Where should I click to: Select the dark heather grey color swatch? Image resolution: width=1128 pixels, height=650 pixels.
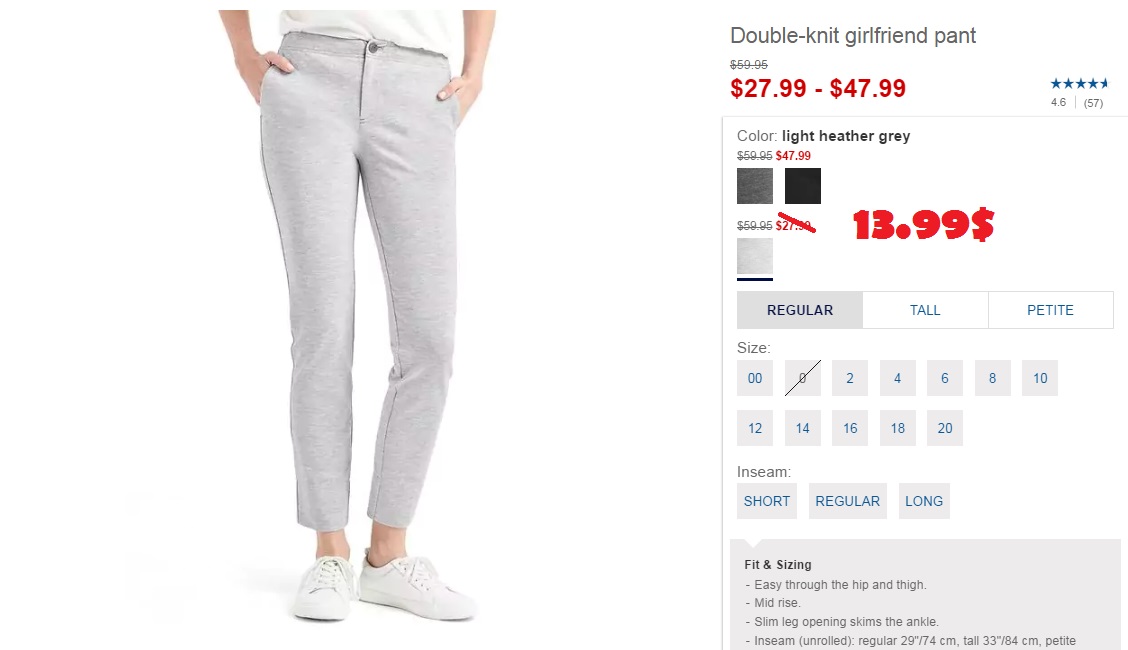(755, 186)
